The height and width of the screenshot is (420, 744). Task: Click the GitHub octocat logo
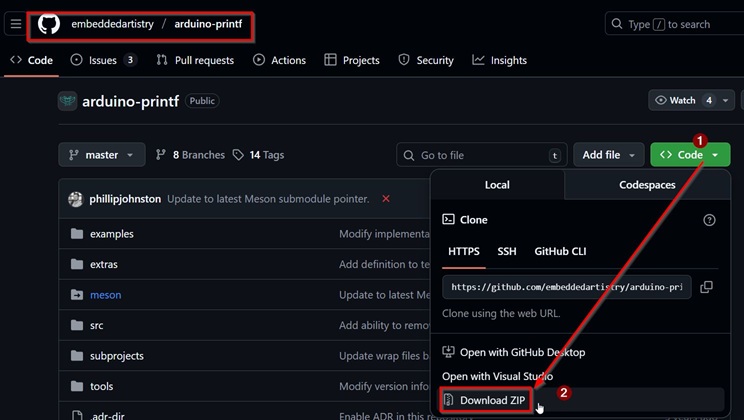pos(49,24)
